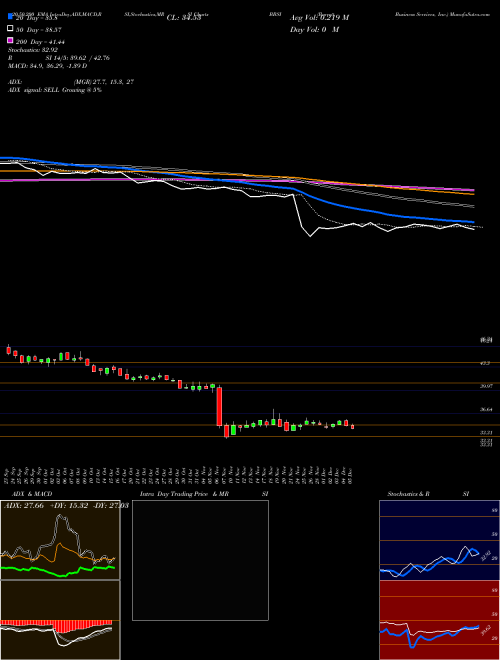Viewport: 500px width, 660px height.
Task: Click the 'Intra Day Trading Price & MR' panel title
Action: (185, 494)
